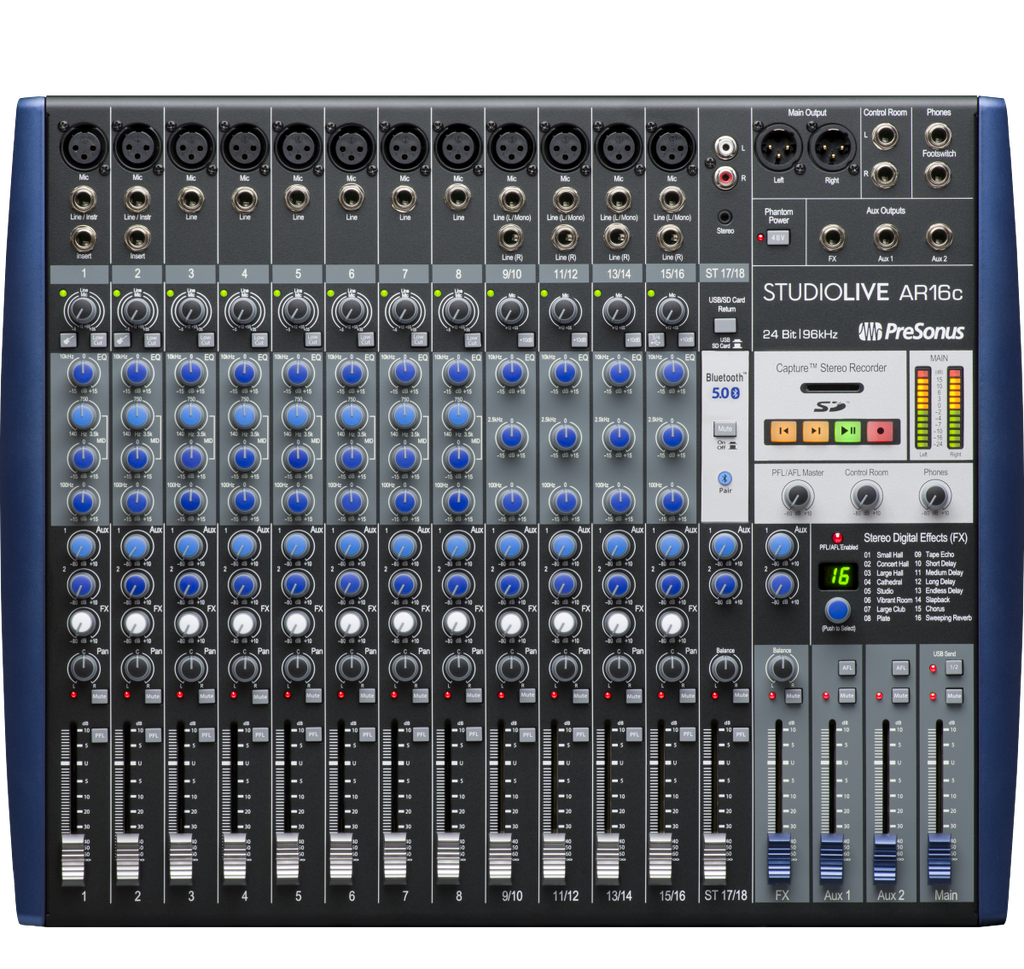This screenshot has width=1024, height=969.
Task: Click the channel 6 Pan knob
Action: pyautogui.click(x=351, y=668)
